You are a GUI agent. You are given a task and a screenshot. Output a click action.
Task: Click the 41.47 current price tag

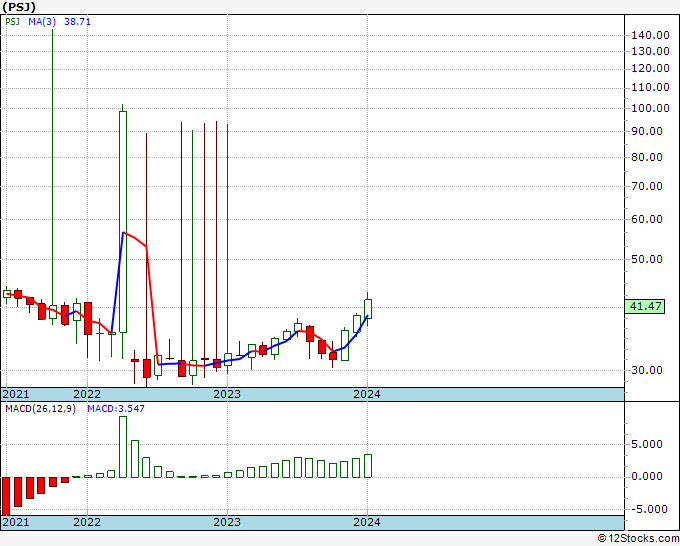pos(645,306)
